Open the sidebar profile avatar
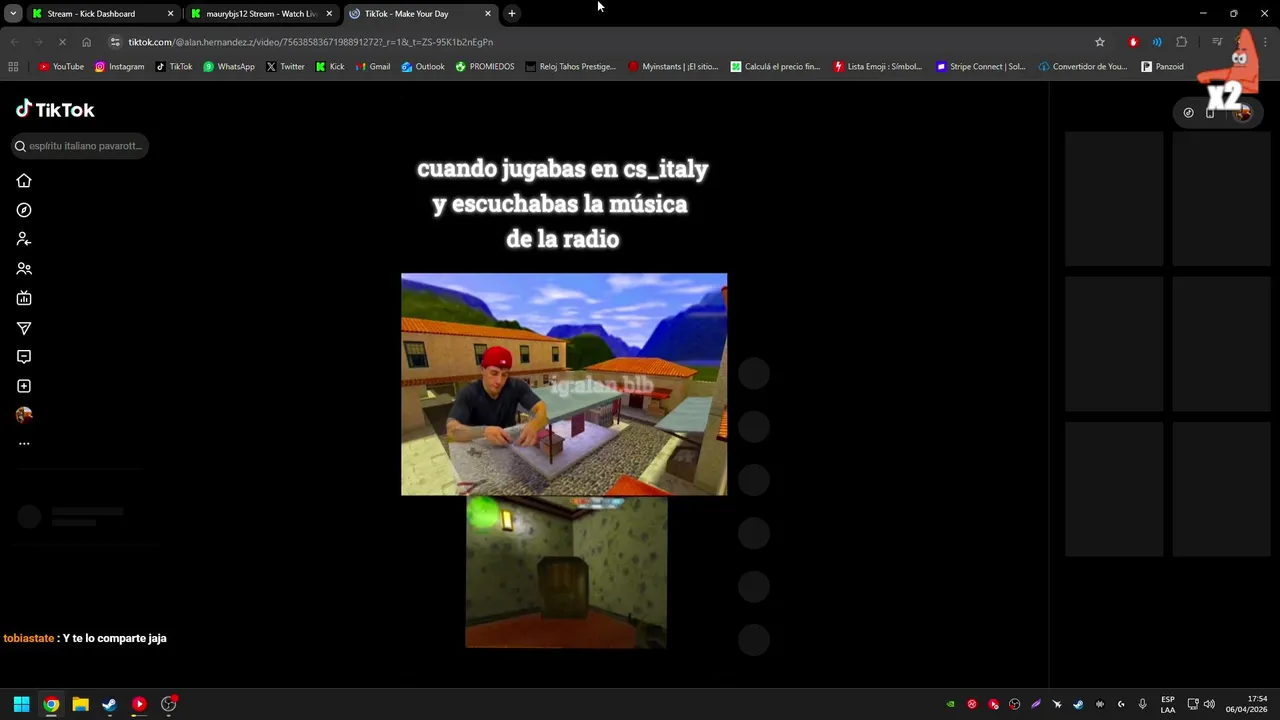Viewport: 1280px width, 720px height. click(x=24, y=414)
